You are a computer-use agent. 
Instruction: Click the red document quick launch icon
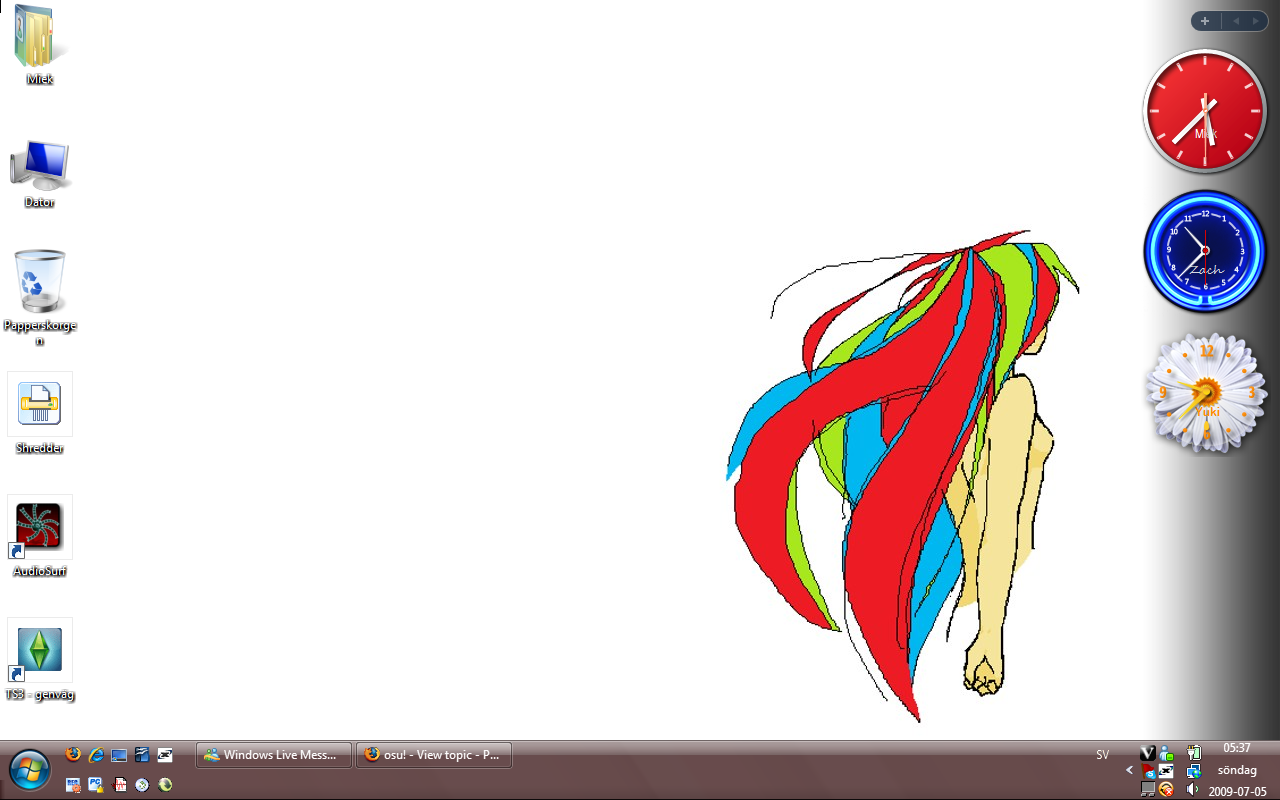pyautogui.click(x=120, y=785)
